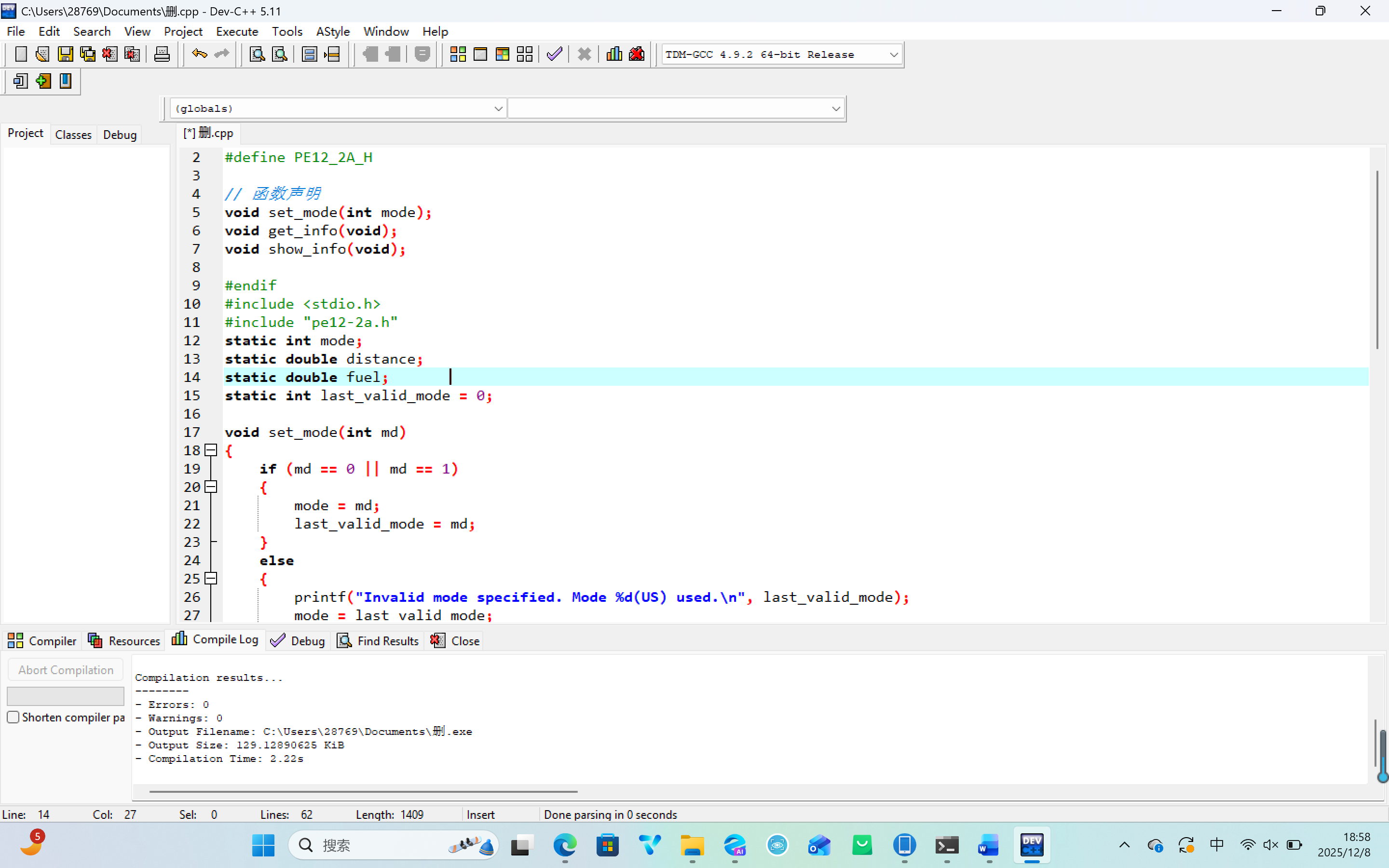The height and width of the screenshot is (868, 1389).
Task: Open the Execute menu
Action: (236, 31)
